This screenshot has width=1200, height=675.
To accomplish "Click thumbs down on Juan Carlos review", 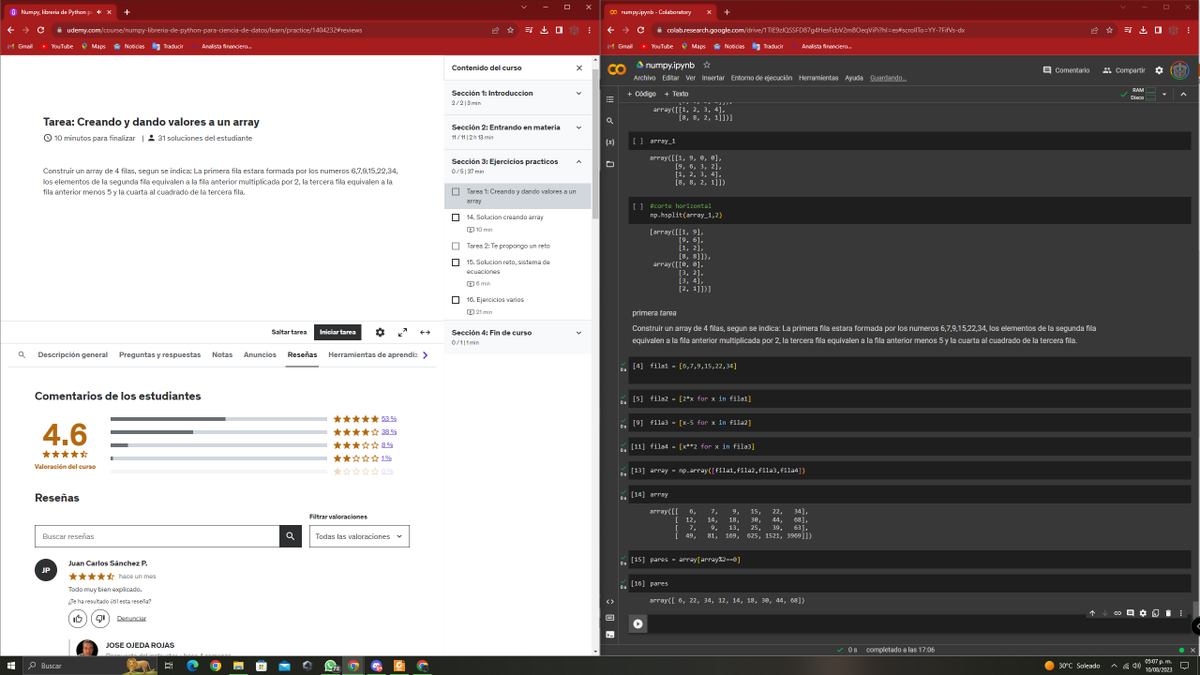I will point(100,619).
